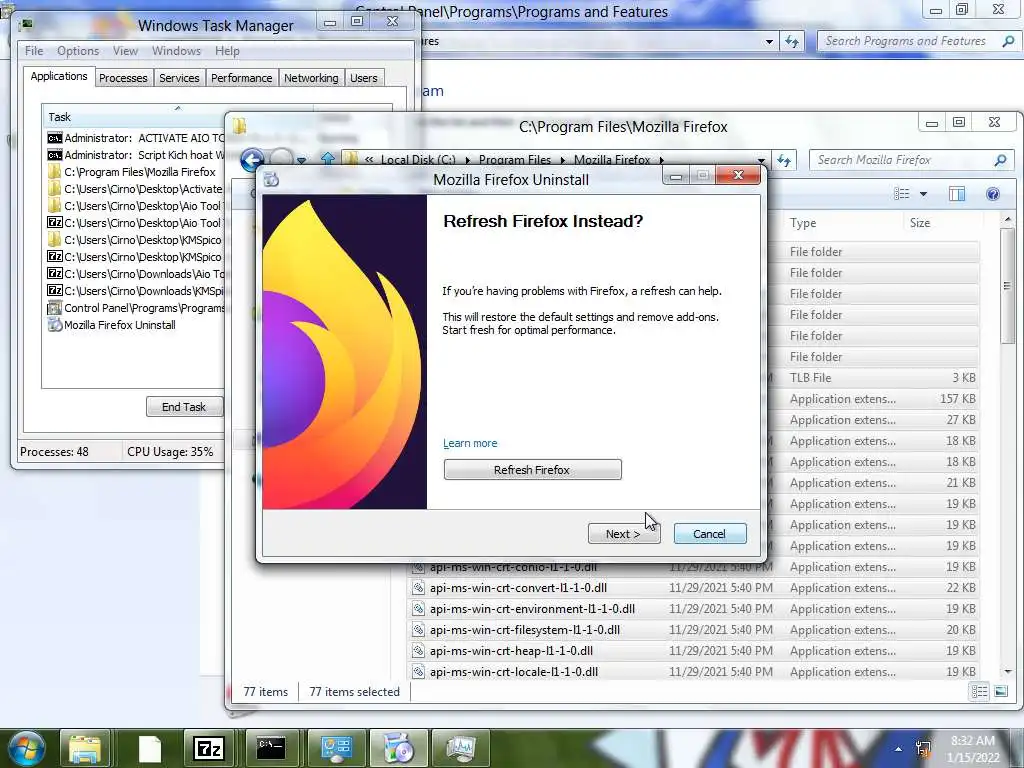The height and width of the screenshot is (768, 1024).
Task: Click magnifier icon in Search Mozilla Firefox box
Action: [1000, 160]
